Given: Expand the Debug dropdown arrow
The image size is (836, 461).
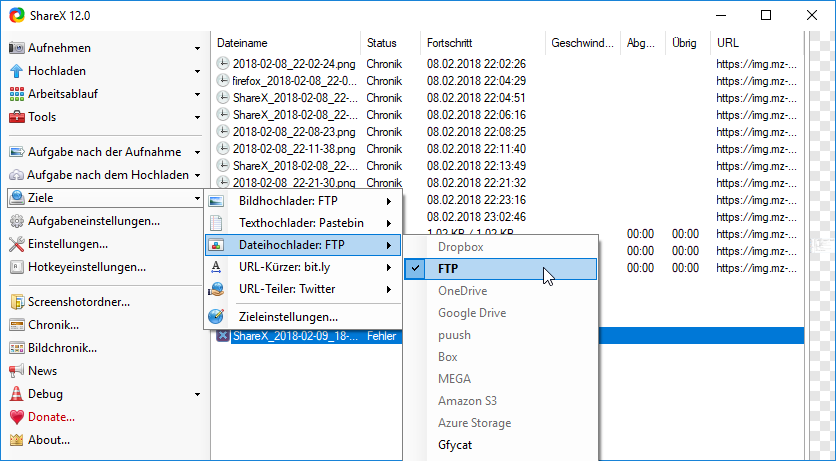Looking at the screenshot, I should [x=197, y=395].
